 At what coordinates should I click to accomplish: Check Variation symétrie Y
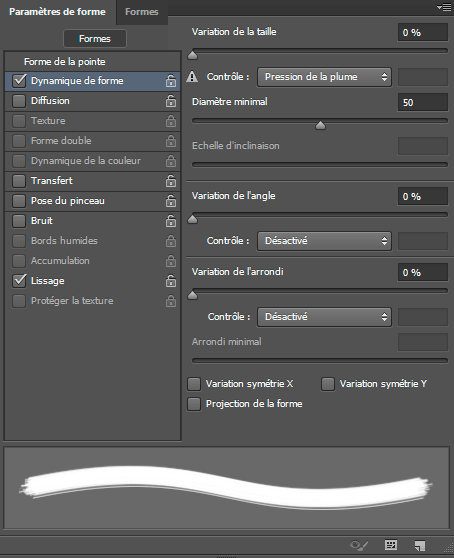tap(328, 384)
